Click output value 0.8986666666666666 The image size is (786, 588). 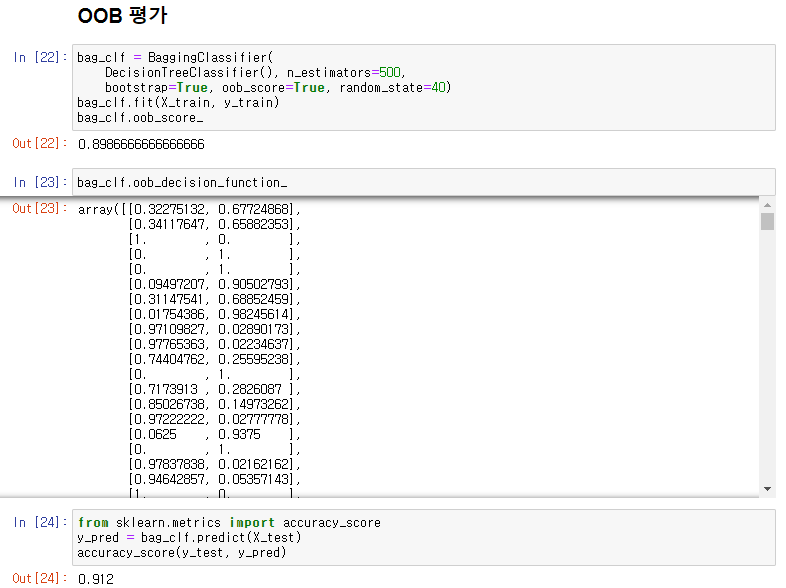click(141, 144)
